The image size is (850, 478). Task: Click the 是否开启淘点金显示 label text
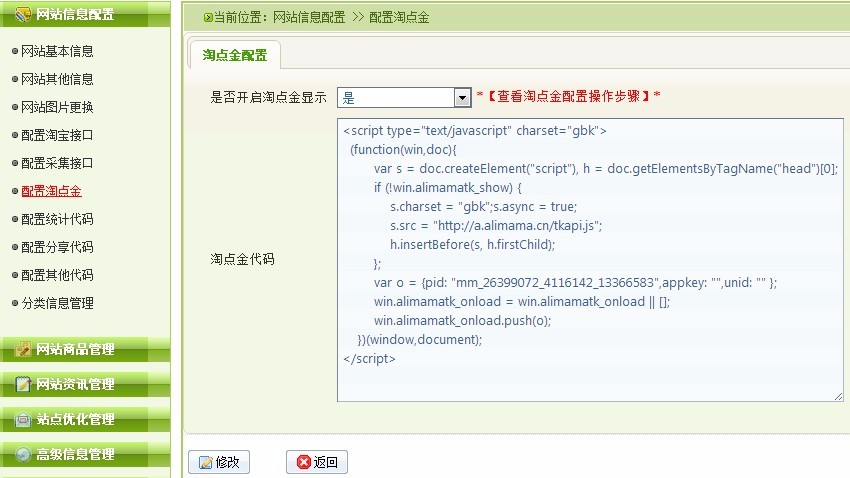click(268, 98)
